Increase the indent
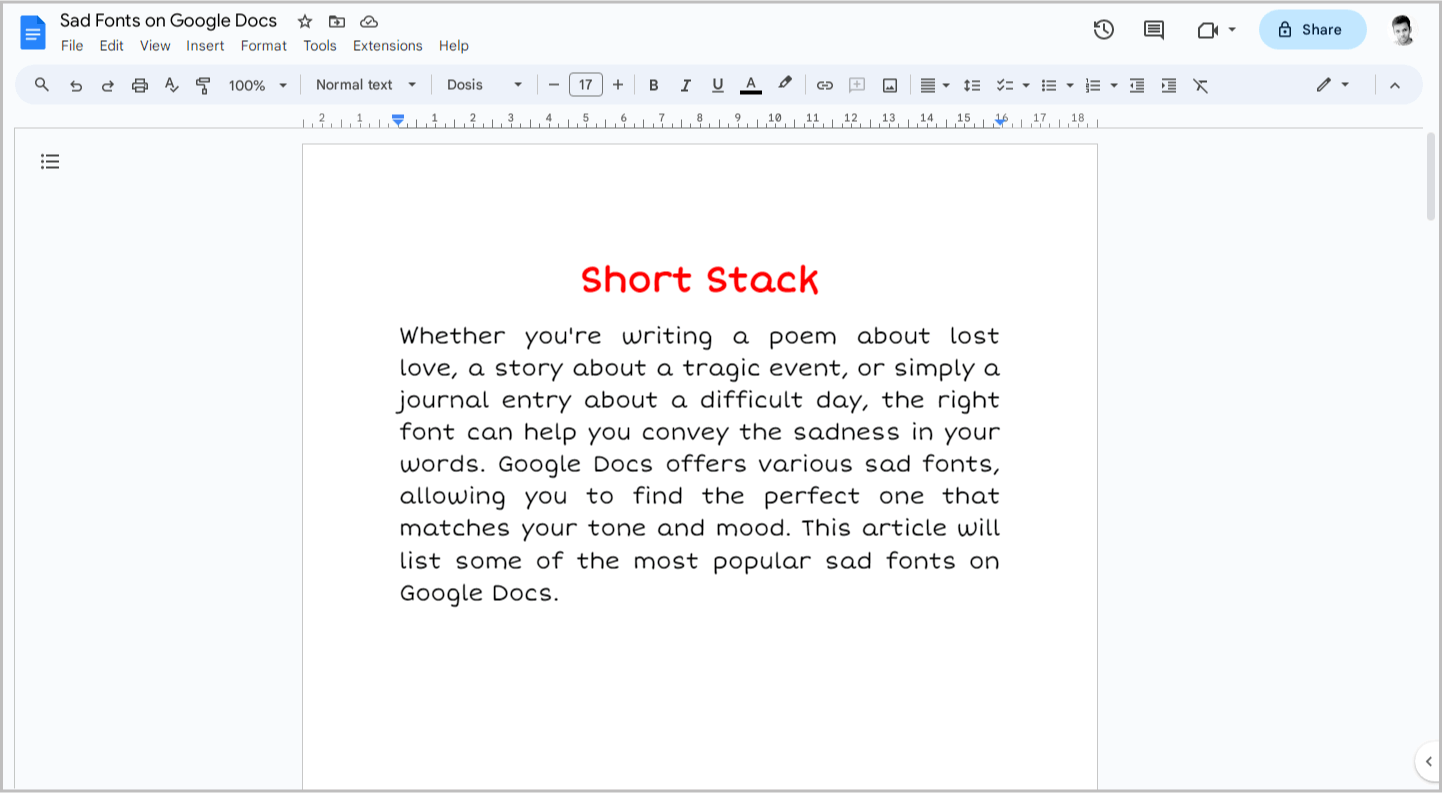This screenshot has width=1442, height=793. pyautogui.click(x=1169, y=86)
